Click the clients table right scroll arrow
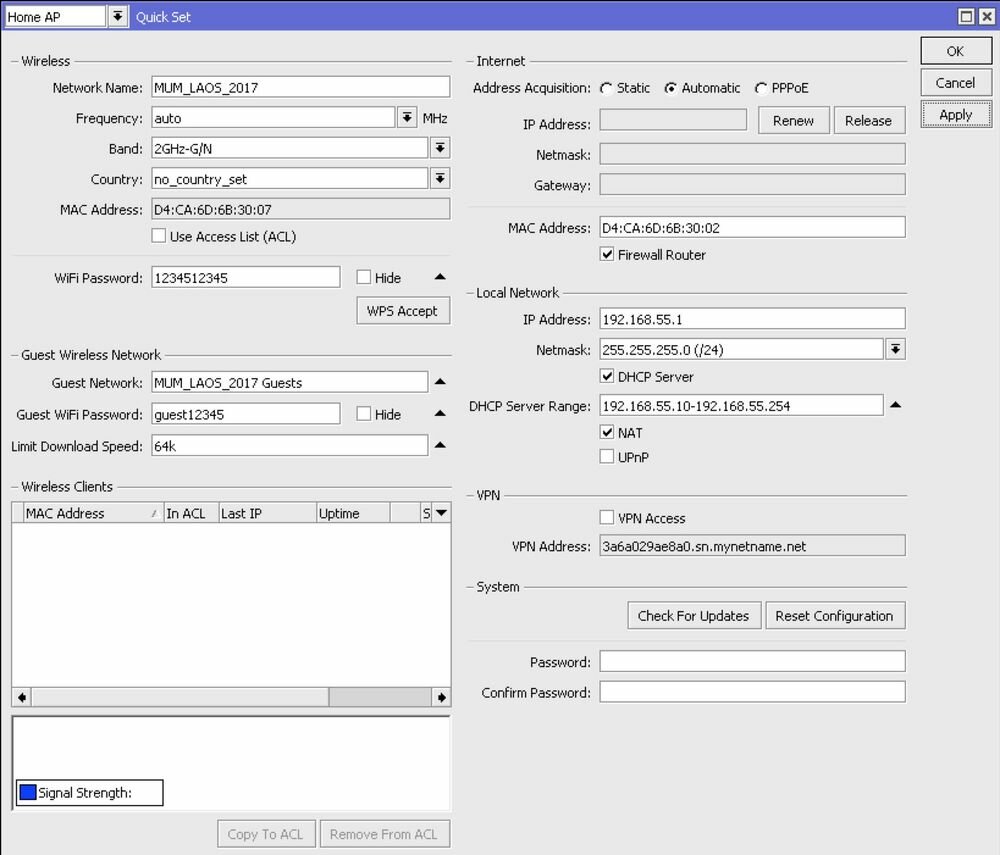This screenshot has width=1000, height=855. point(441,697)
